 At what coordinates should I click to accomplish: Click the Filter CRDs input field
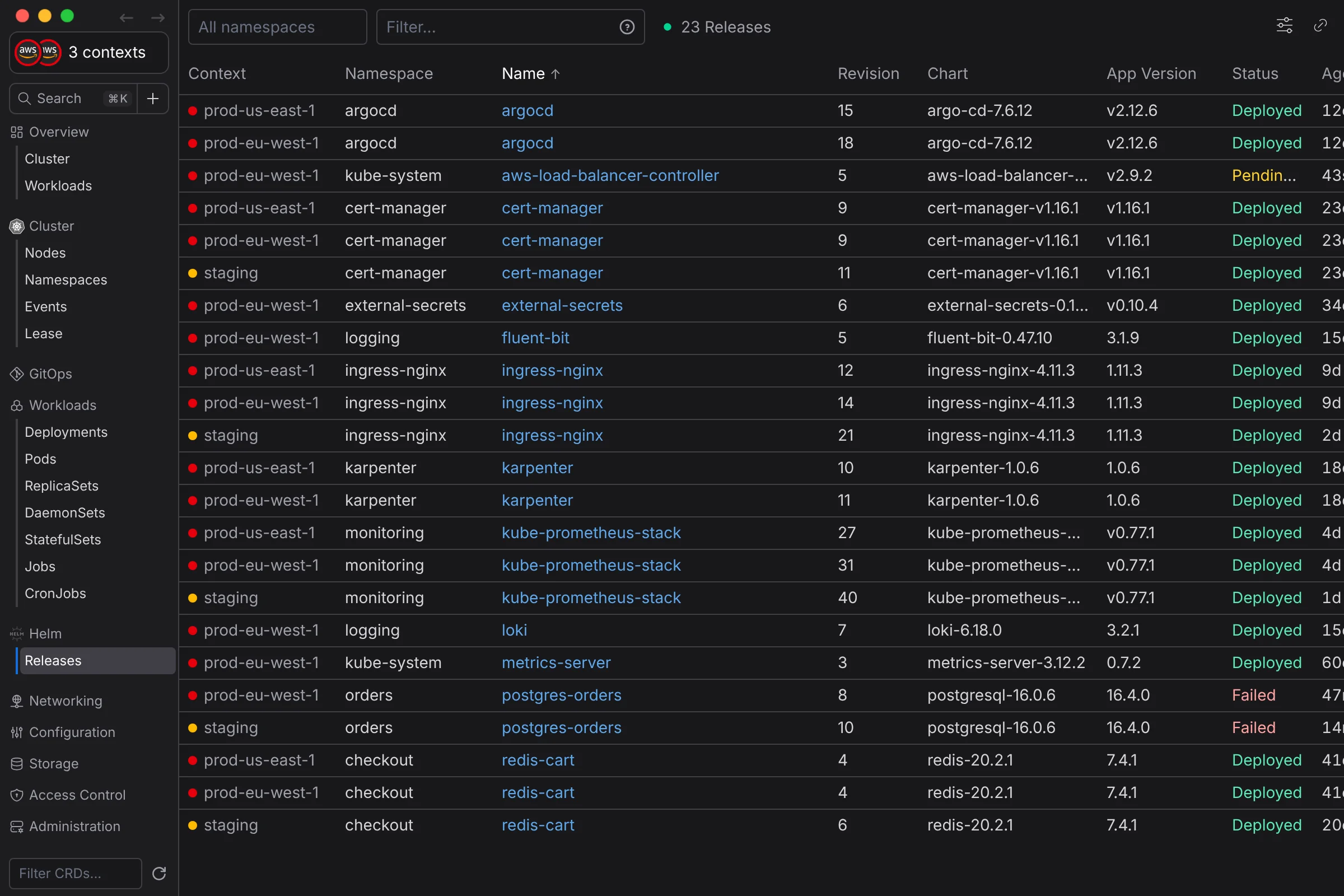(x=76, y=873)
